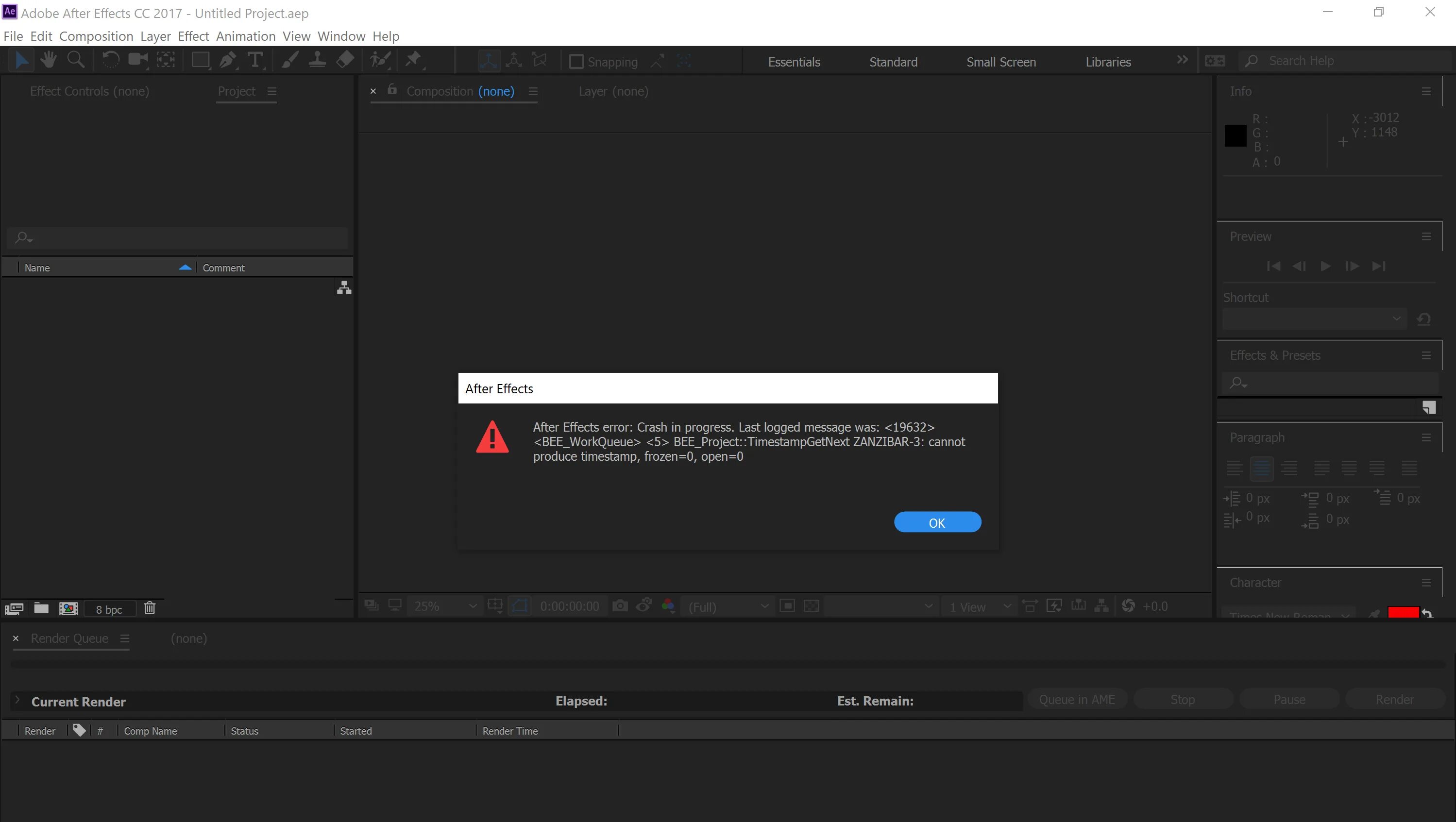Open the Fast Previews lightning icon
Viewport: 1456px width, 822px height.
pyautogui.click(x=1054, y=606)
